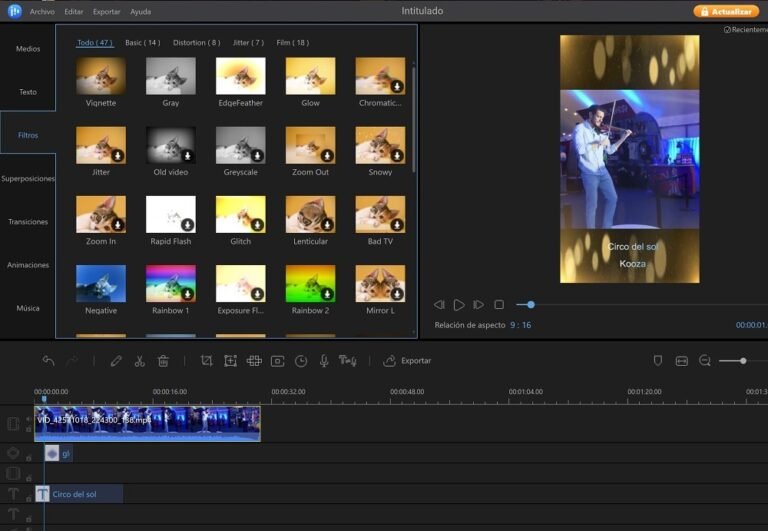Screen dimensions: 768x531
Task: Toggle the filter track eye icon
Action: pyautogui.click(x=13, y=453)
